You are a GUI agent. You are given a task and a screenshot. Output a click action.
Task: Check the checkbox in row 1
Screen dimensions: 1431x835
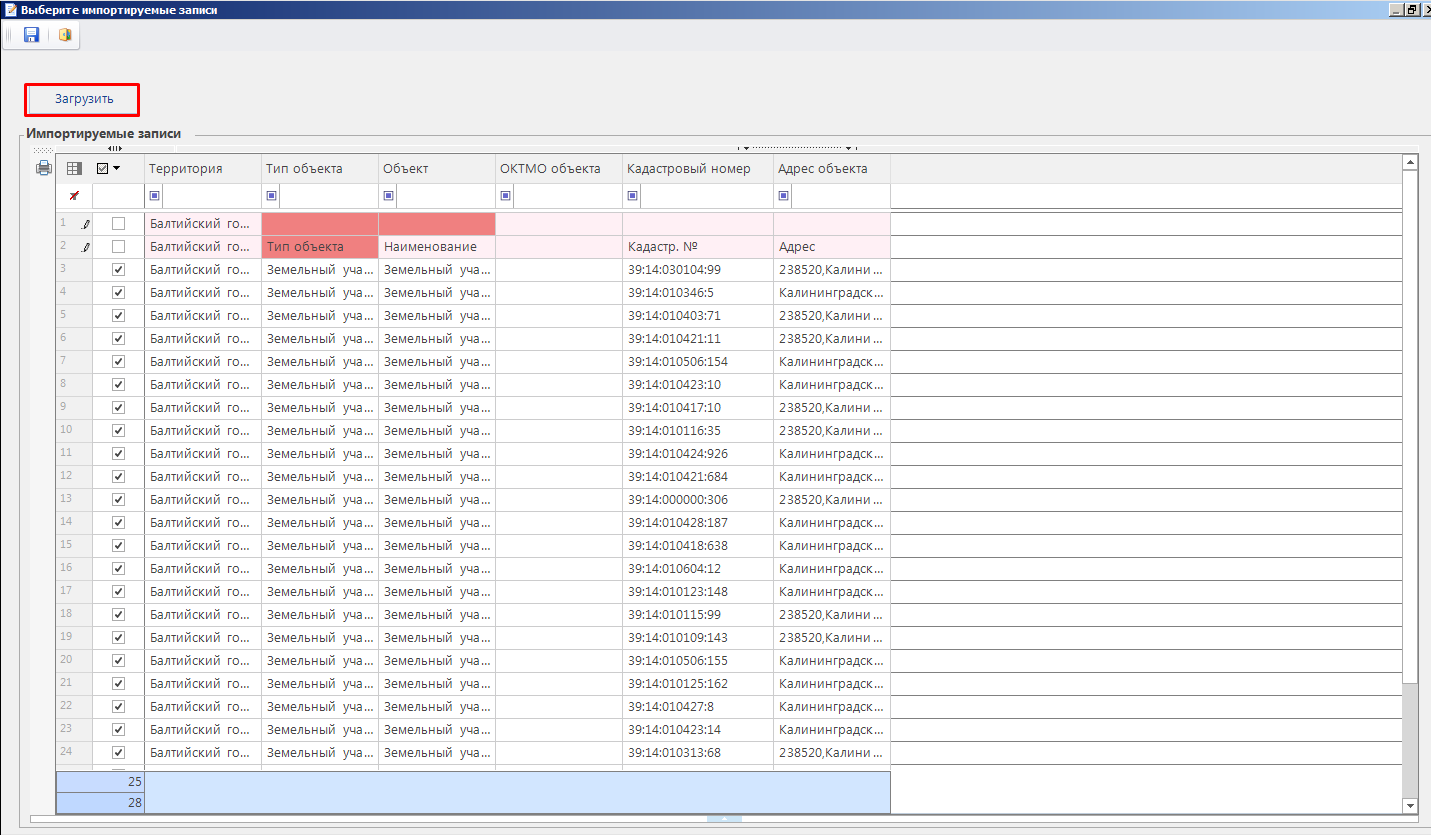(x=118, y=224)
